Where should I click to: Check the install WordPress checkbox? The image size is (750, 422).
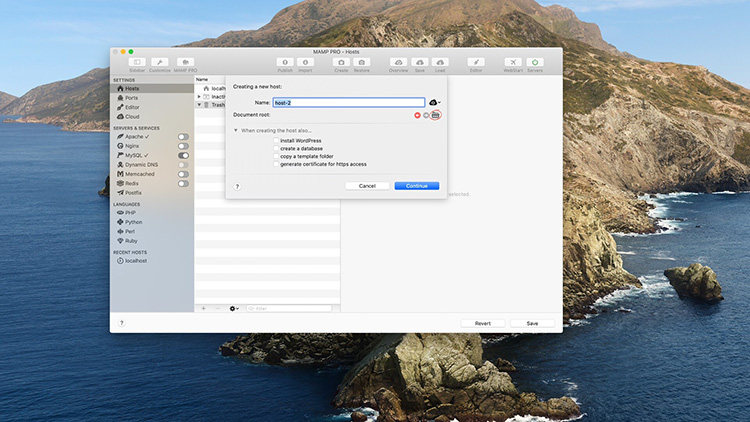276,141
